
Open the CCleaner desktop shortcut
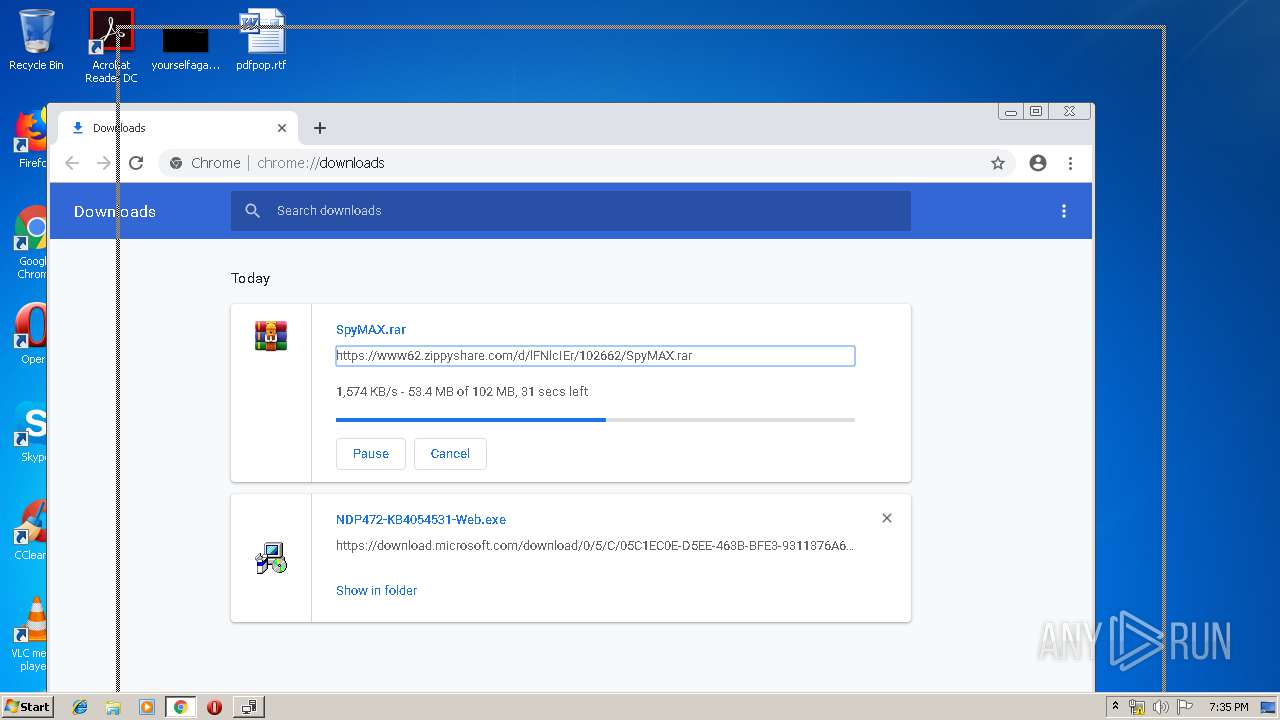coord(33,531)
